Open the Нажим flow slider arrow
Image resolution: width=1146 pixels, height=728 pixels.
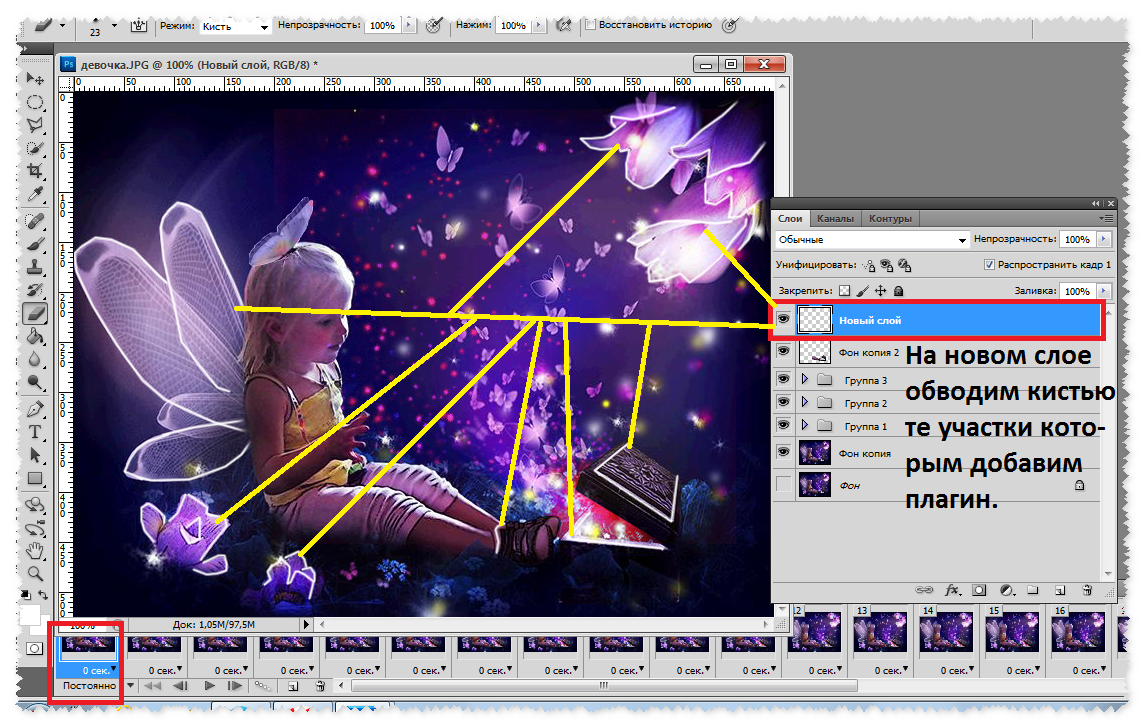(x=539, y=25)
